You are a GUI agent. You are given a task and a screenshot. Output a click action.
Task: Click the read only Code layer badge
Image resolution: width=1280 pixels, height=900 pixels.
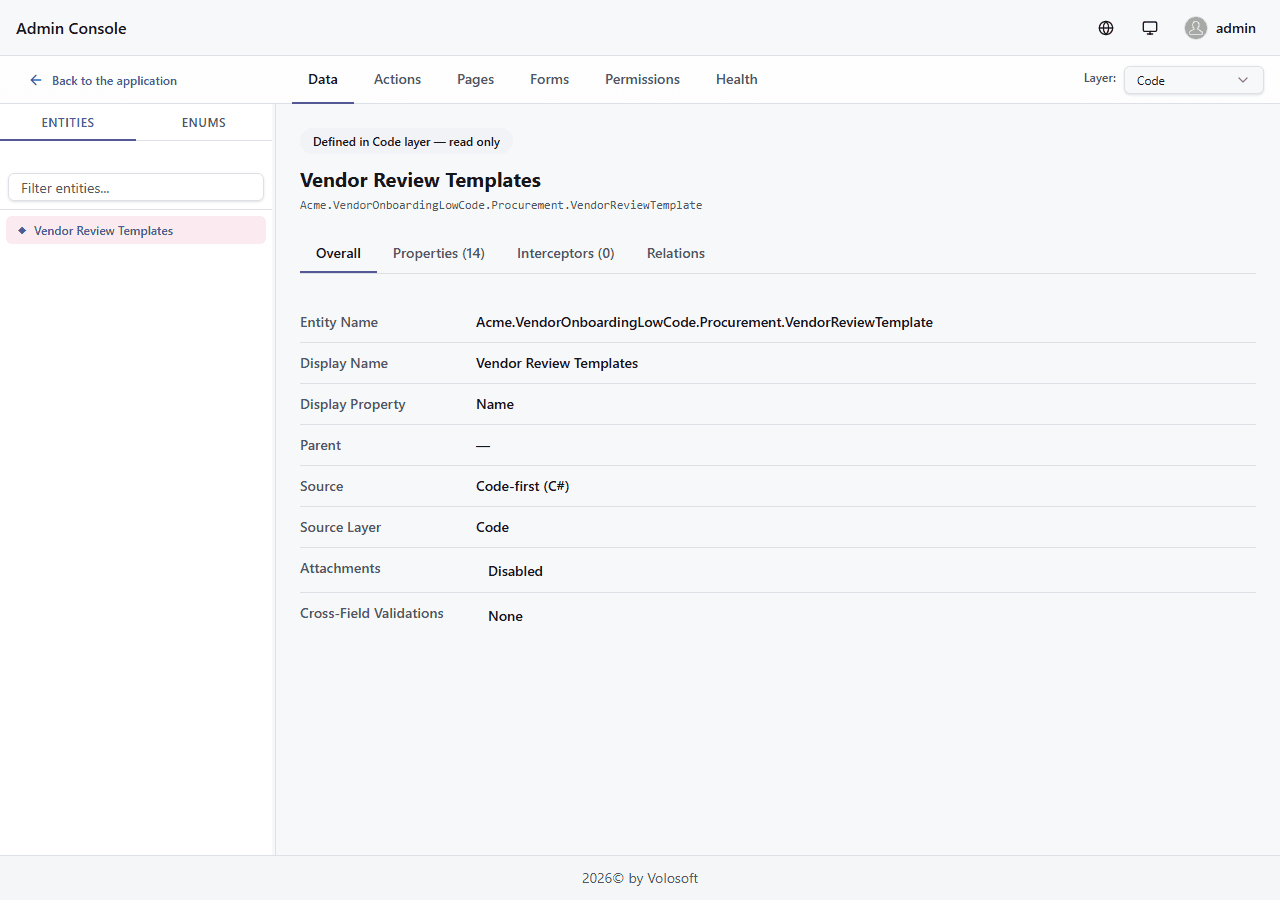pos(406,142)
